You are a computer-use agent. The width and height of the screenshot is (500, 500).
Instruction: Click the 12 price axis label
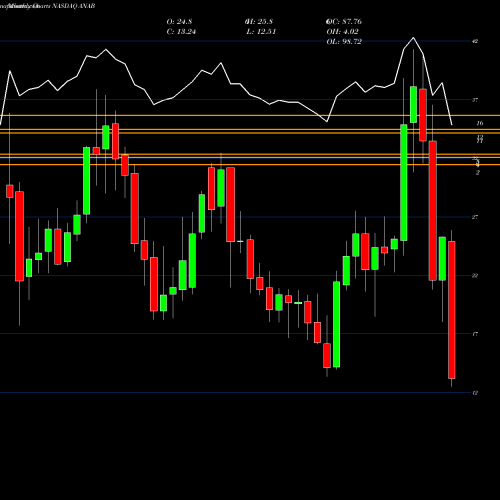click(x=475, y=393)
